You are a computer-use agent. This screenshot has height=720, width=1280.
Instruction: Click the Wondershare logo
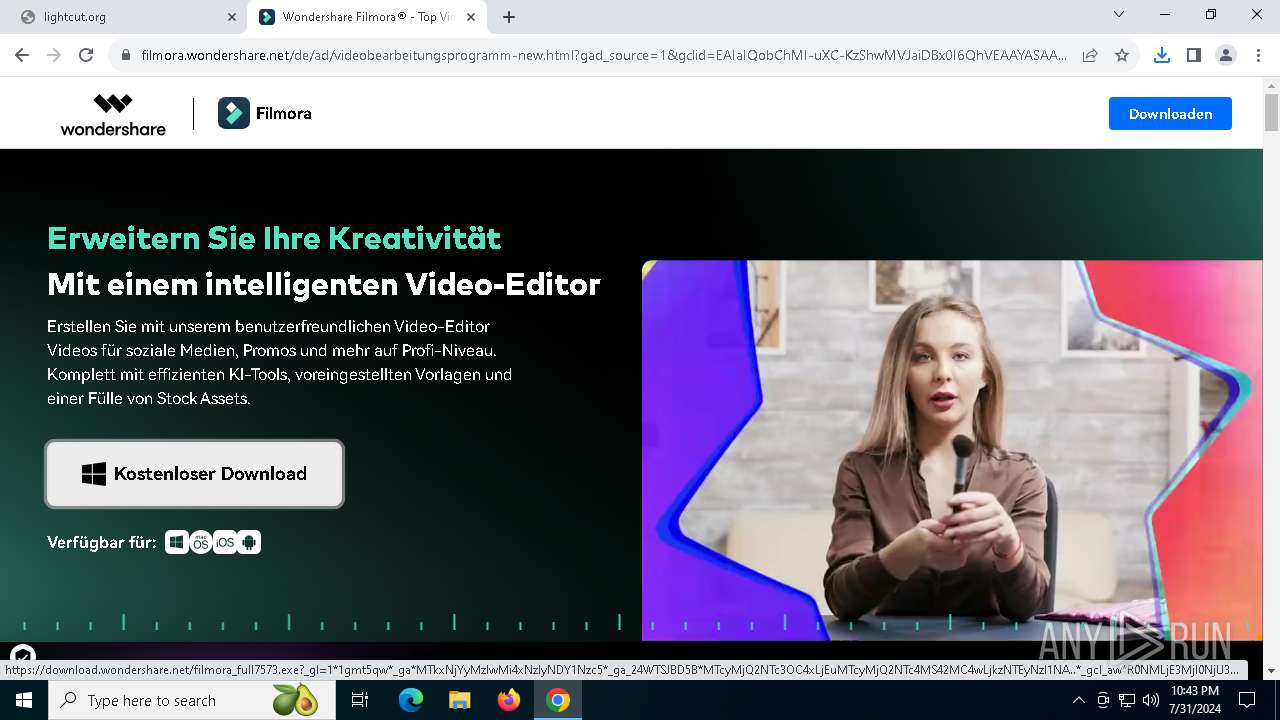pyautogui.click(x=113, y=114)
